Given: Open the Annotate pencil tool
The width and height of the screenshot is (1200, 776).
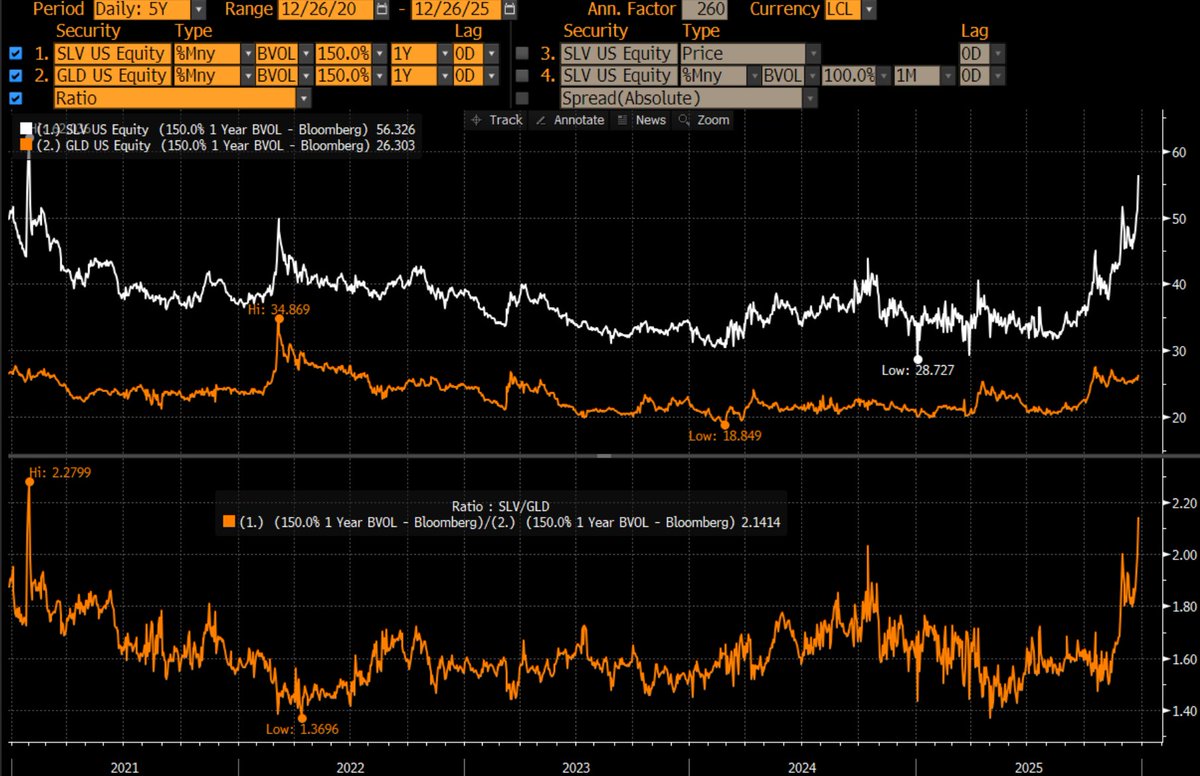Looking at the screenshot, I should [x=570, y=120].
